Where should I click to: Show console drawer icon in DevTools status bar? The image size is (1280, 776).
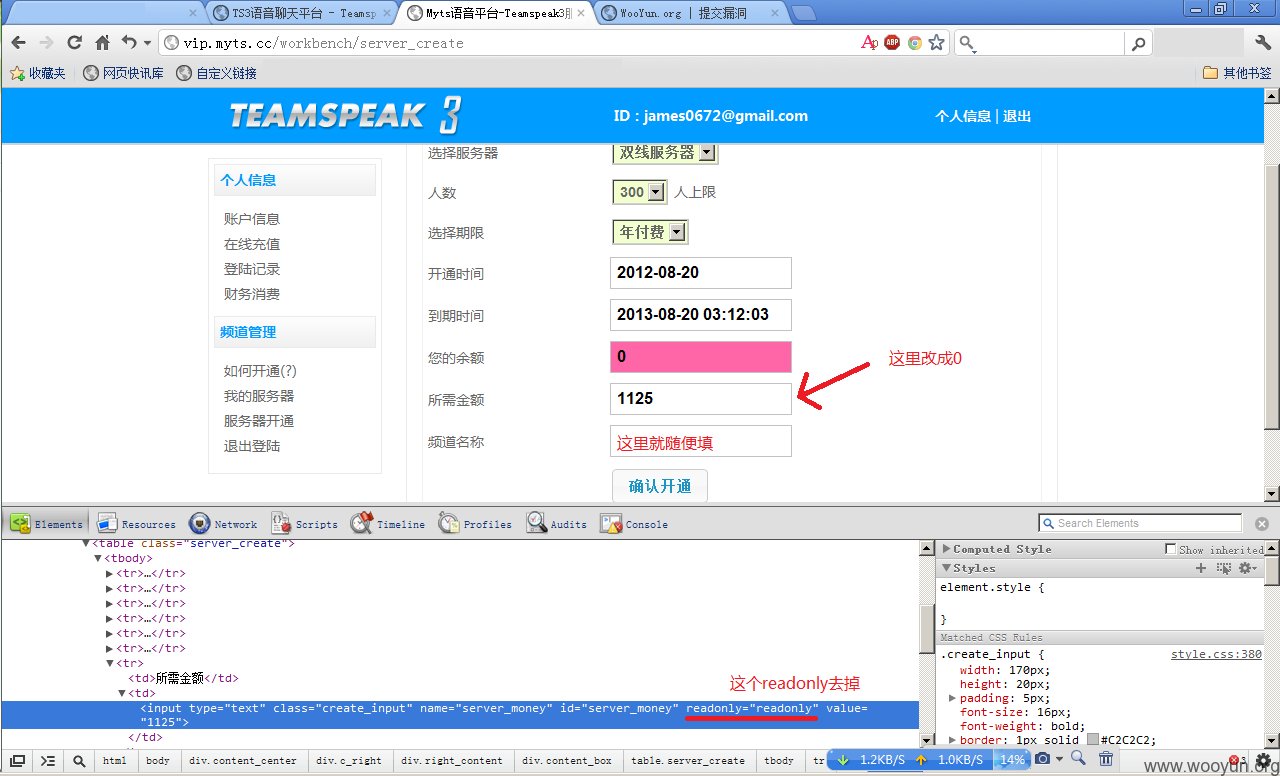48,761
